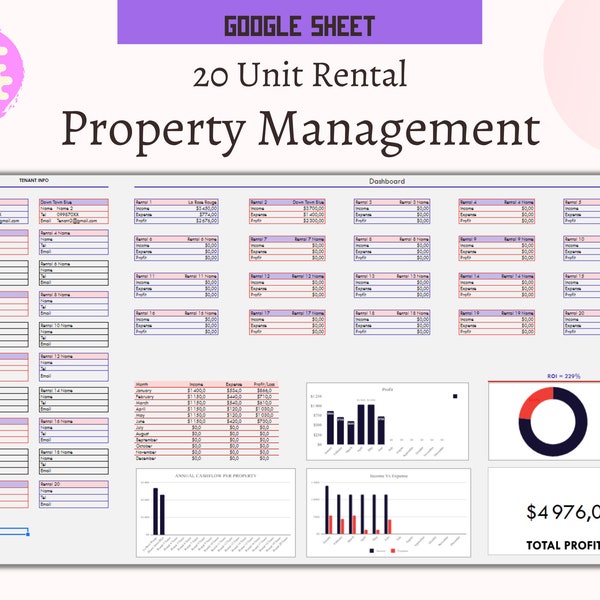Screen dimensions: 600x600
Task: Click the ROI donut chart
Action: tap(553, 421)
